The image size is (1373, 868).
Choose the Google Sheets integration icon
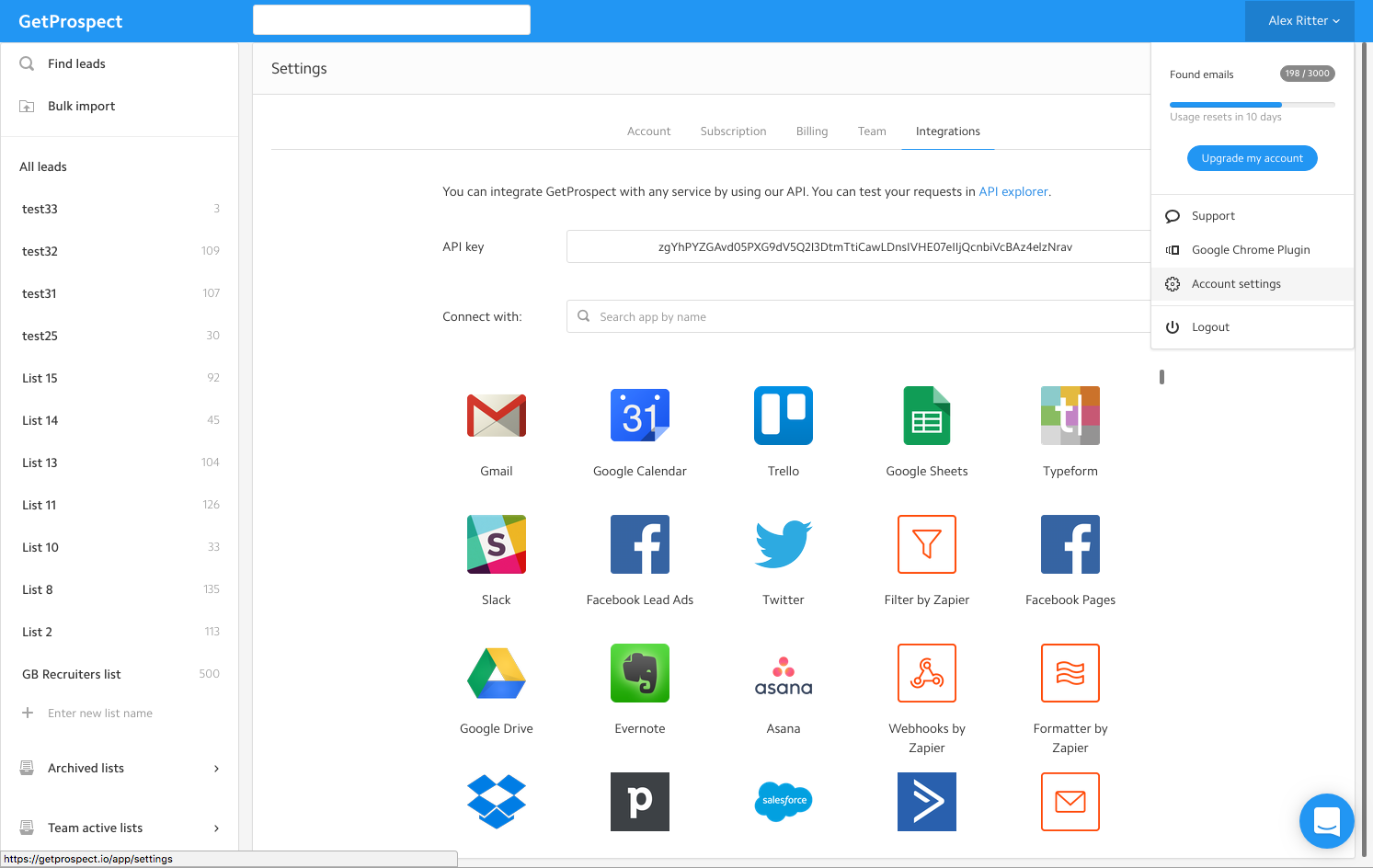(x=927, y=416)
